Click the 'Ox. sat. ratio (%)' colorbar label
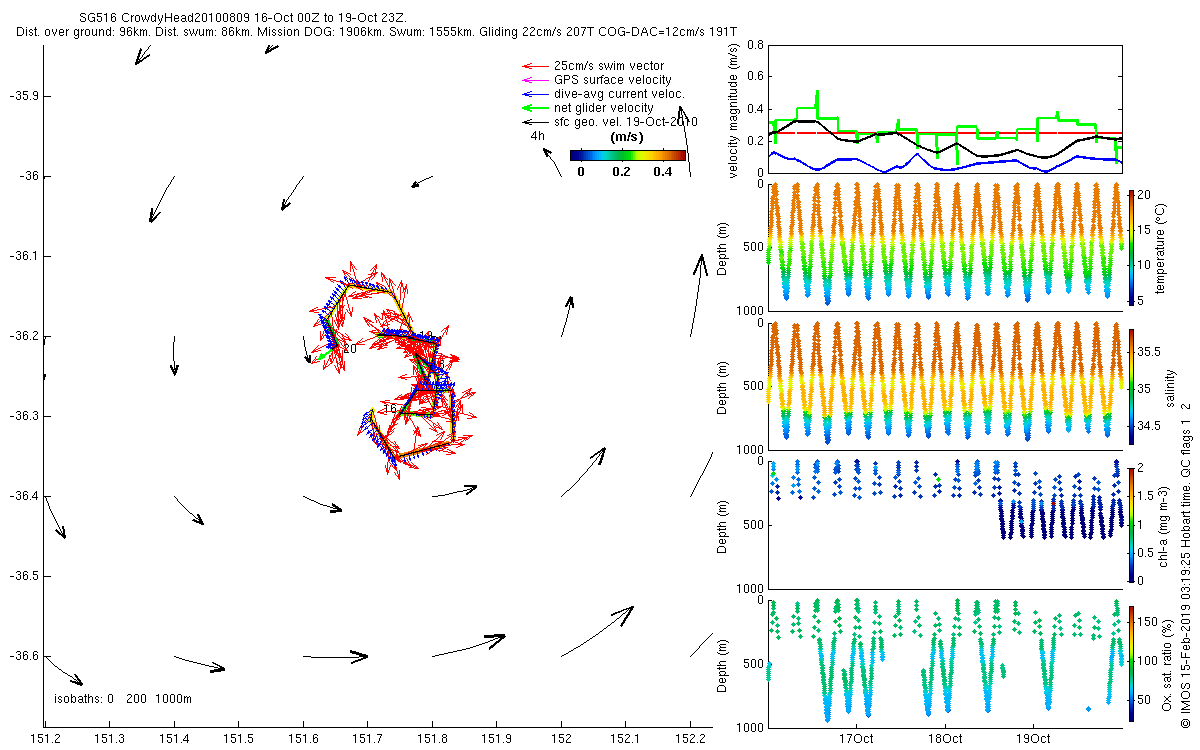The image size is (1200, 750). point(1168,663)
